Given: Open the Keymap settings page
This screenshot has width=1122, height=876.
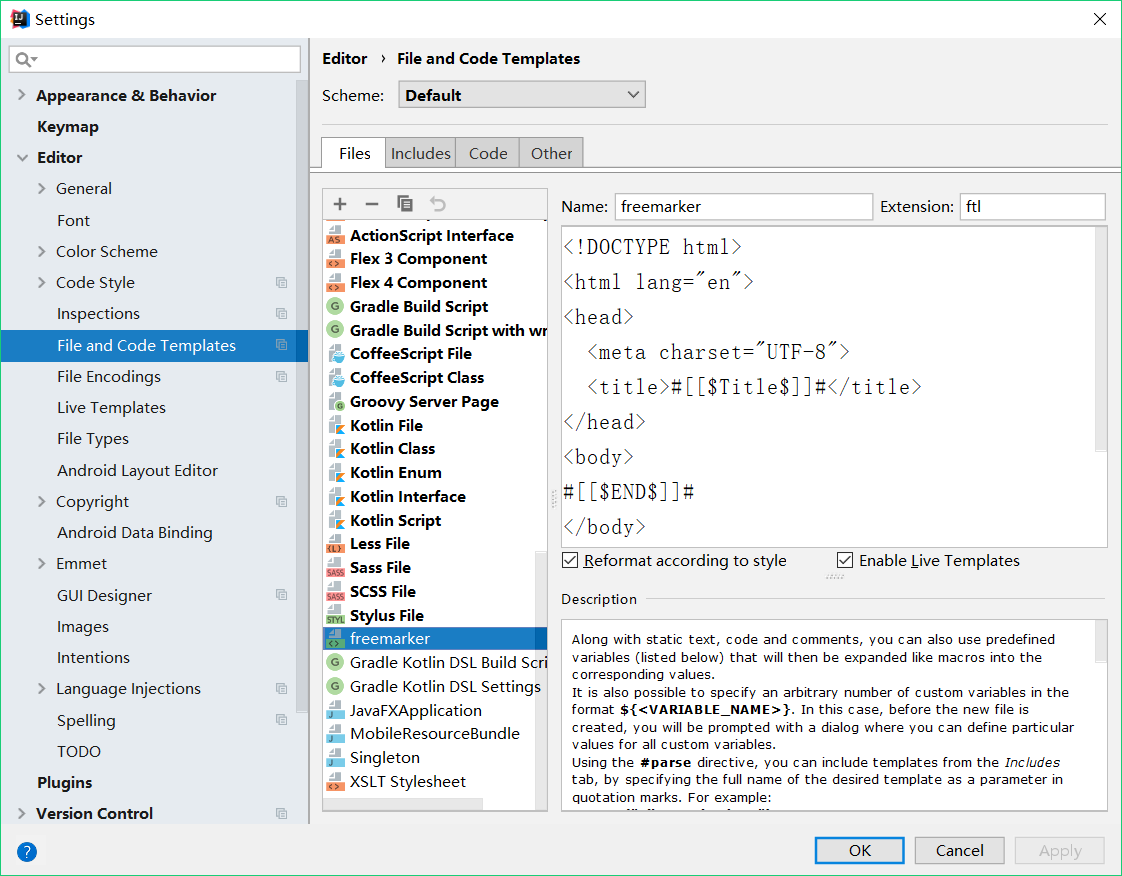Looking at the screenshot, I should click(68, 127).
